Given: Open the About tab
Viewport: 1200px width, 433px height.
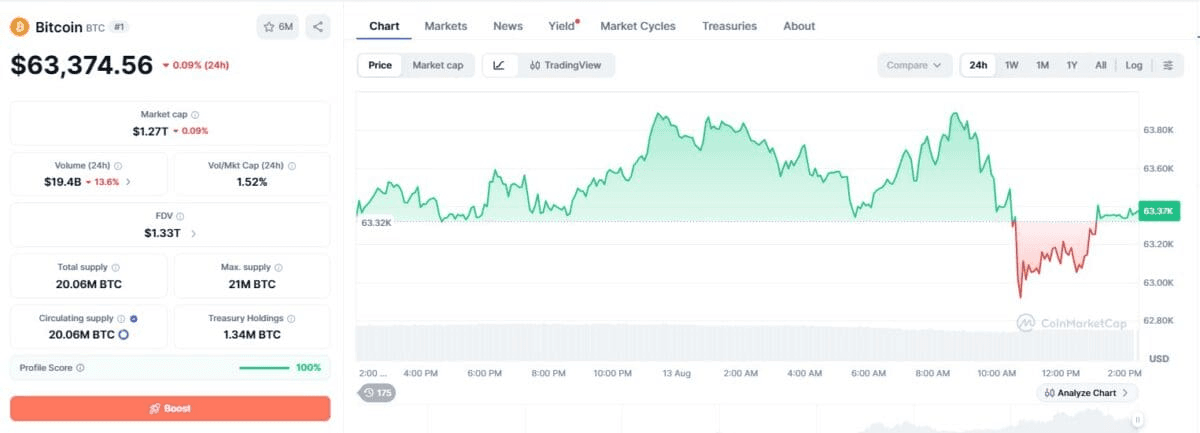Looking at the screenshot, I should pyautogui.click(x=799, y=26).
